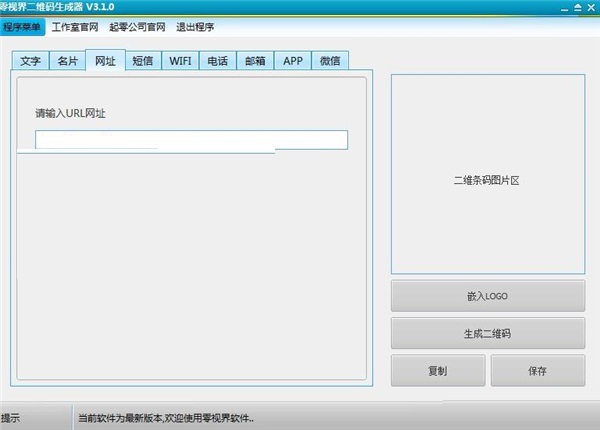The width and height of the screenshot is (600, 430).
Task: Click the 二维条码图片区 preview area
Action: click(488, 174)
